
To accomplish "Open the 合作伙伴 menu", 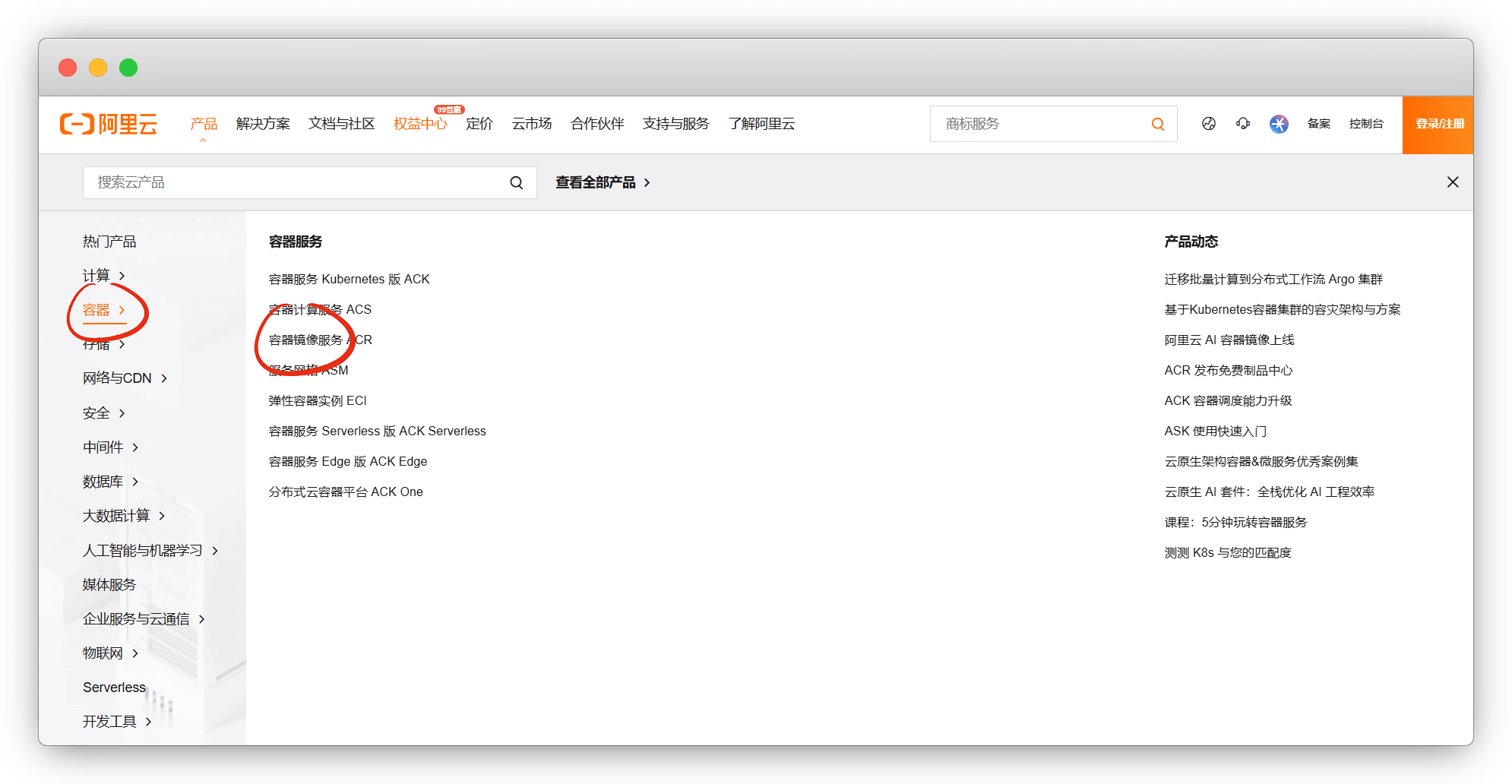I will 597,124.
